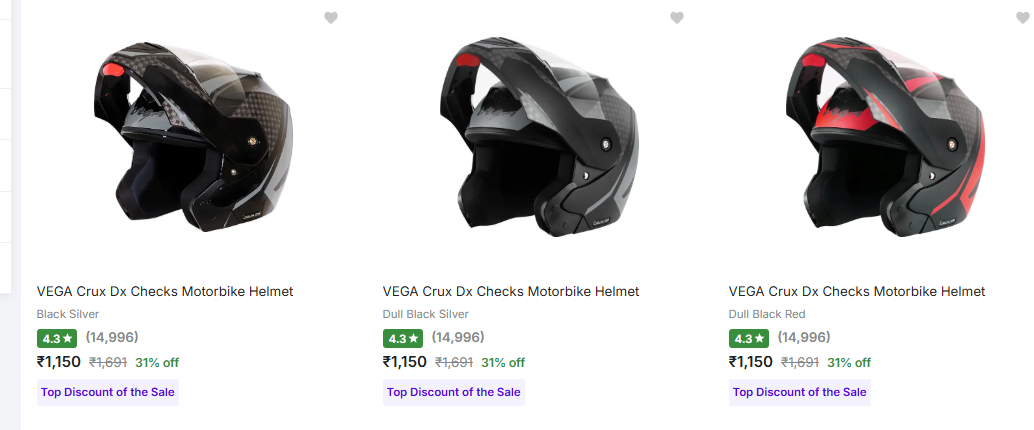Click Top Discount of the Sale under Black Silver

(x=108, y=392)
